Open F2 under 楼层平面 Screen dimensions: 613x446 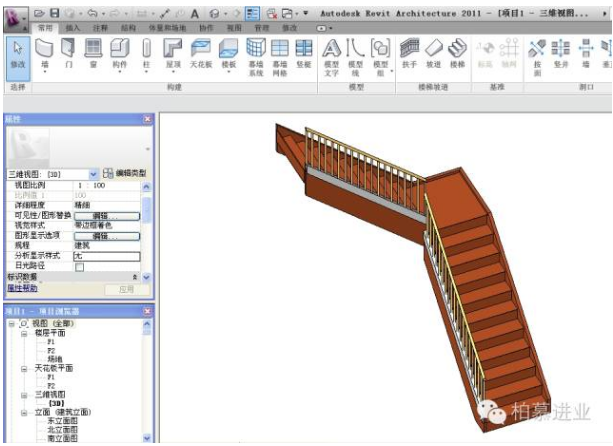point(51,351)
